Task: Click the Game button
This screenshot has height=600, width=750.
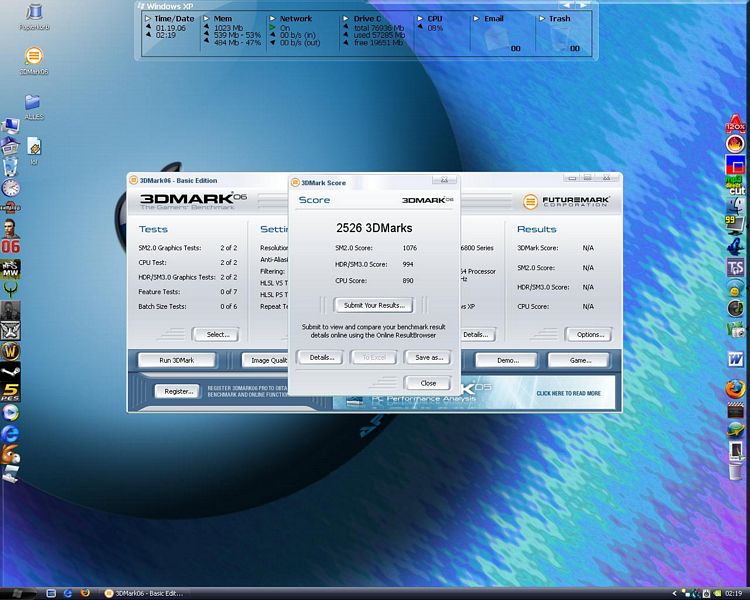Action: (579, 360)
